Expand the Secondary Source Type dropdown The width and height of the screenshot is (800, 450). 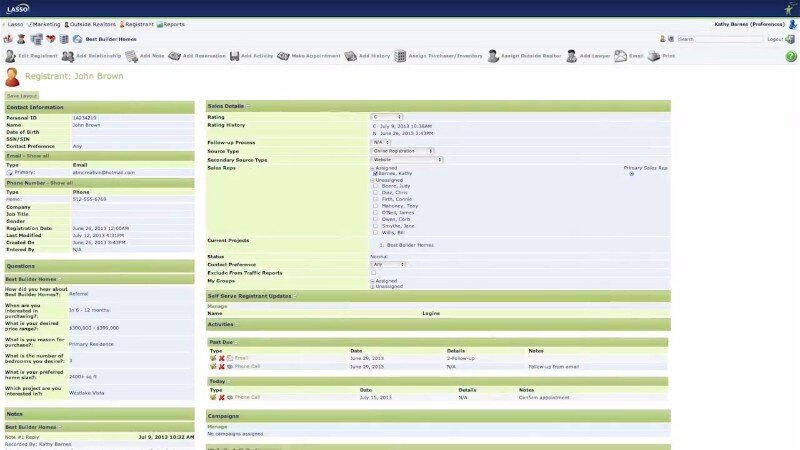(407, 159)
